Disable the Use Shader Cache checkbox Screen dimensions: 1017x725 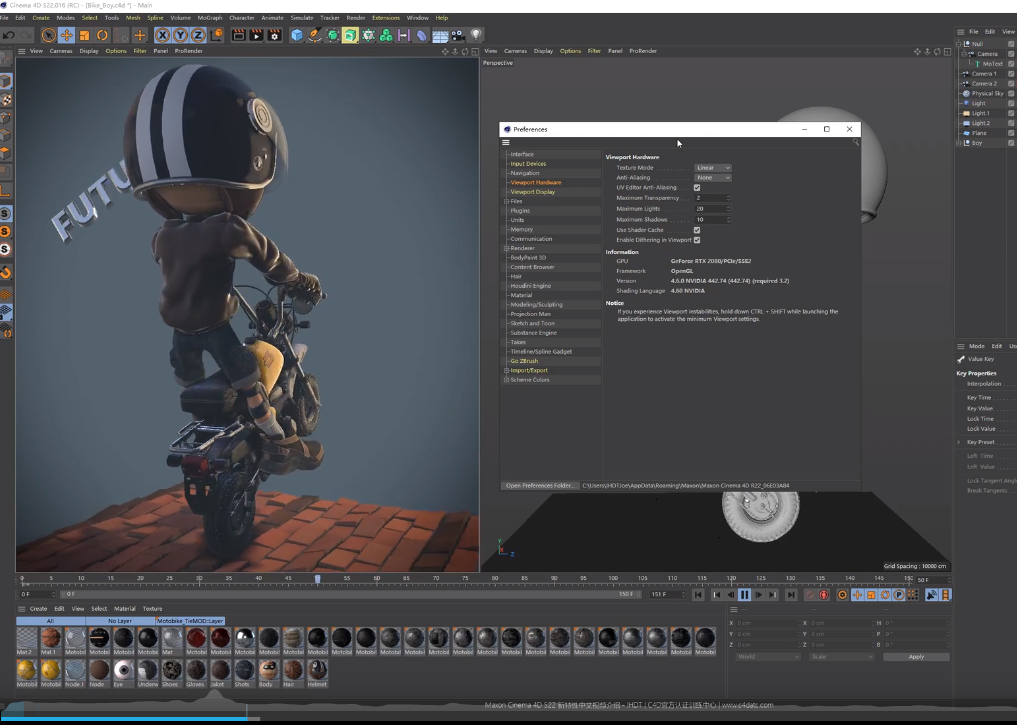click(697, 230)
